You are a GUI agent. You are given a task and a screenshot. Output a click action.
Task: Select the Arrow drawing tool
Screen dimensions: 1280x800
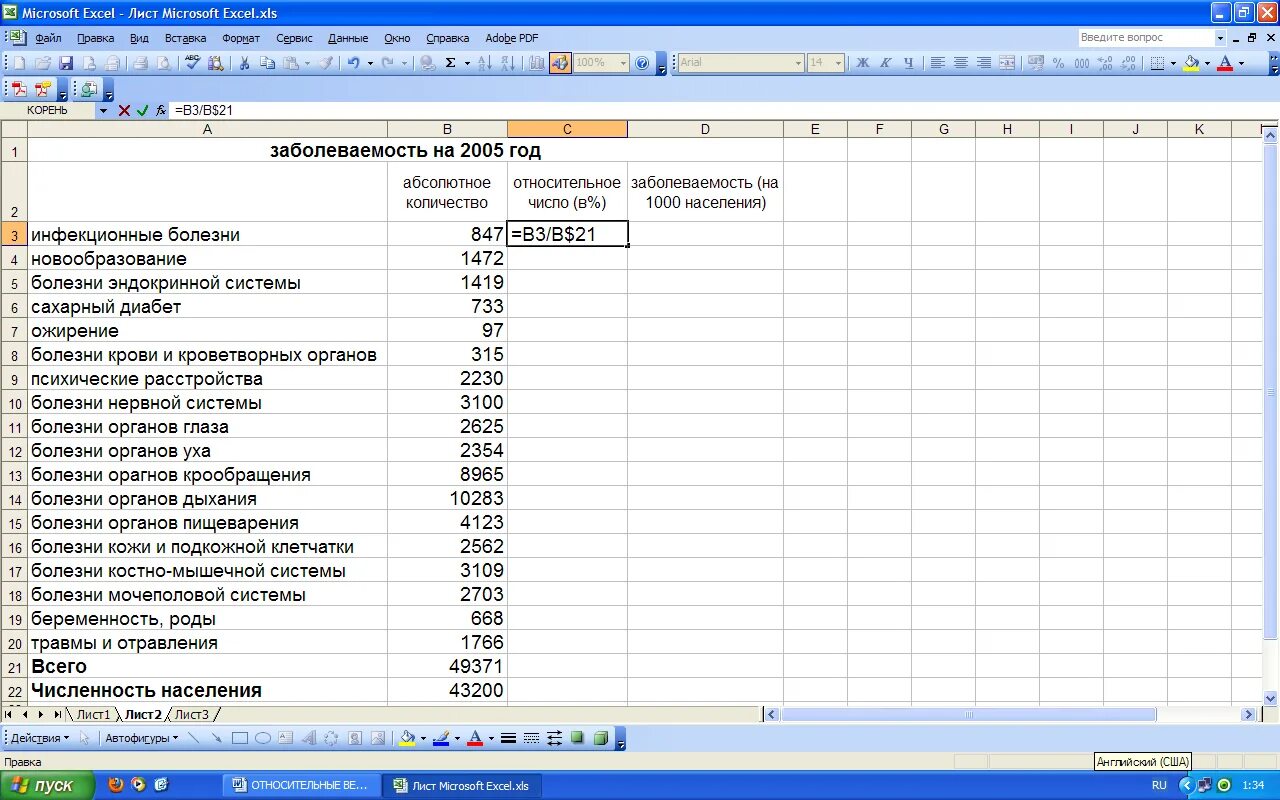click(x=216, y=738)
